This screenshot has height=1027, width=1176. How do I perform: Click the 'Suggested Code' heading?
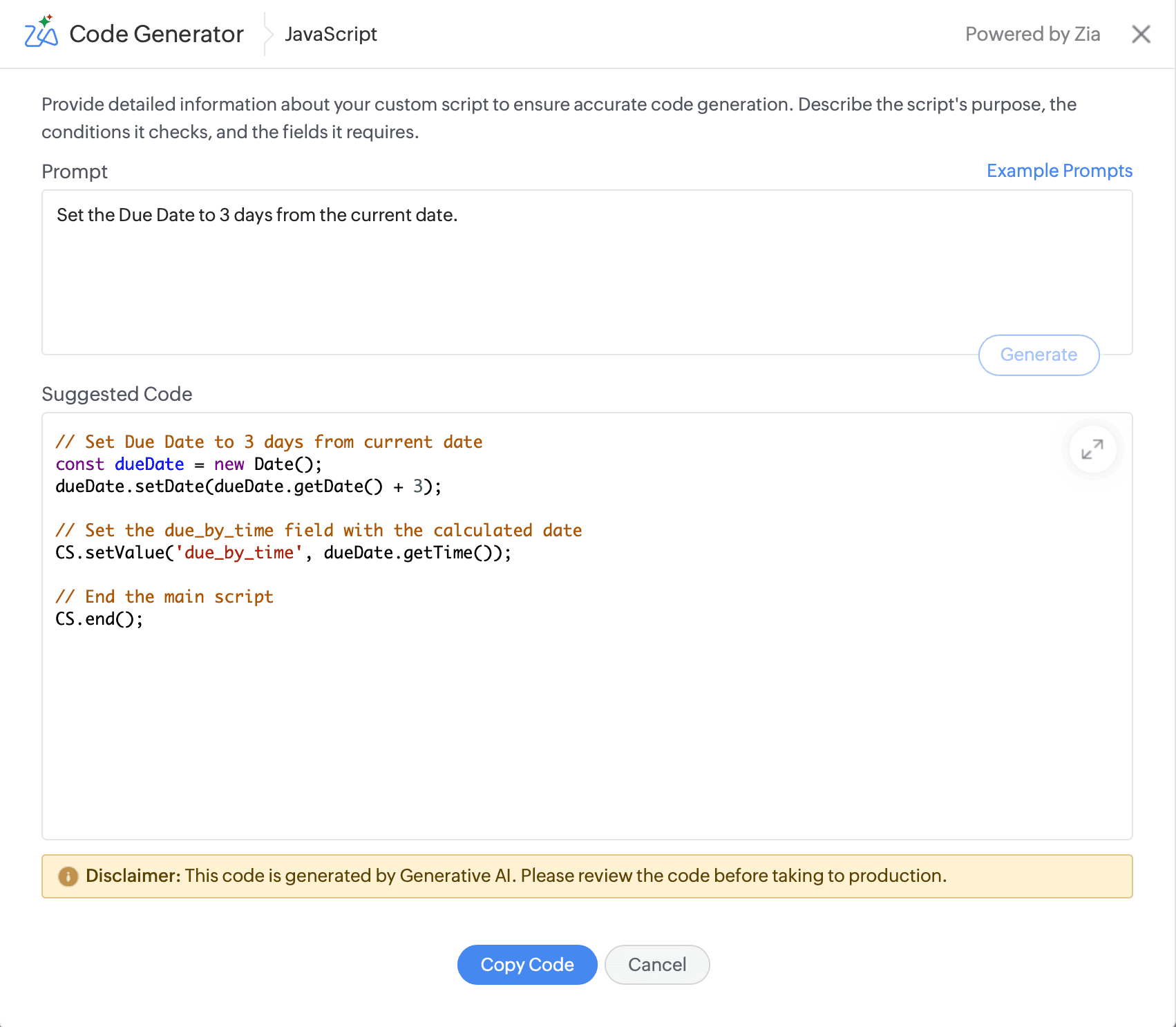point(117,394)
